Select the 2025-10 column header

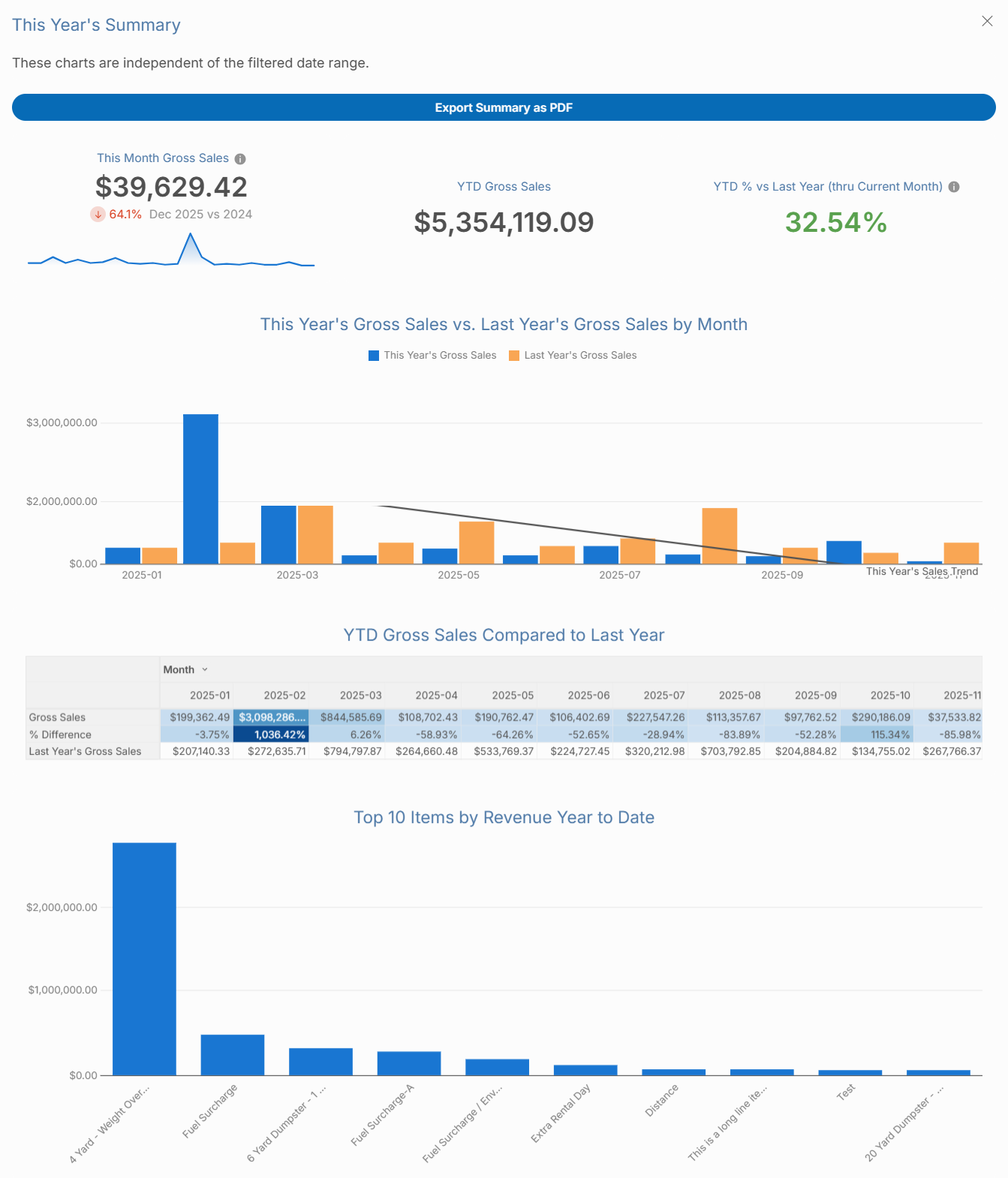(890, 696)
